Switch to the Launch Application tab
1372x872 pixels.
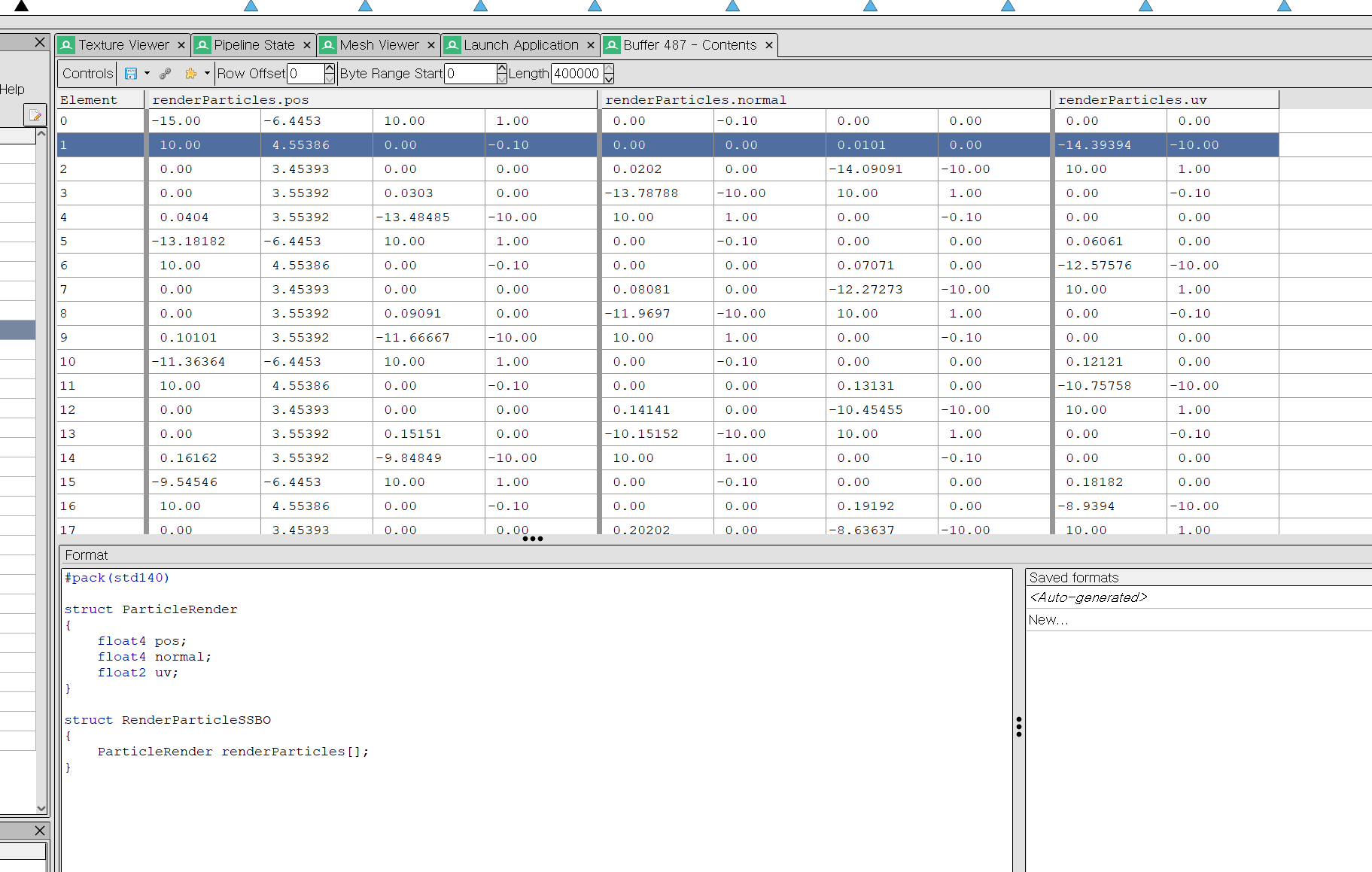(521, 45)
